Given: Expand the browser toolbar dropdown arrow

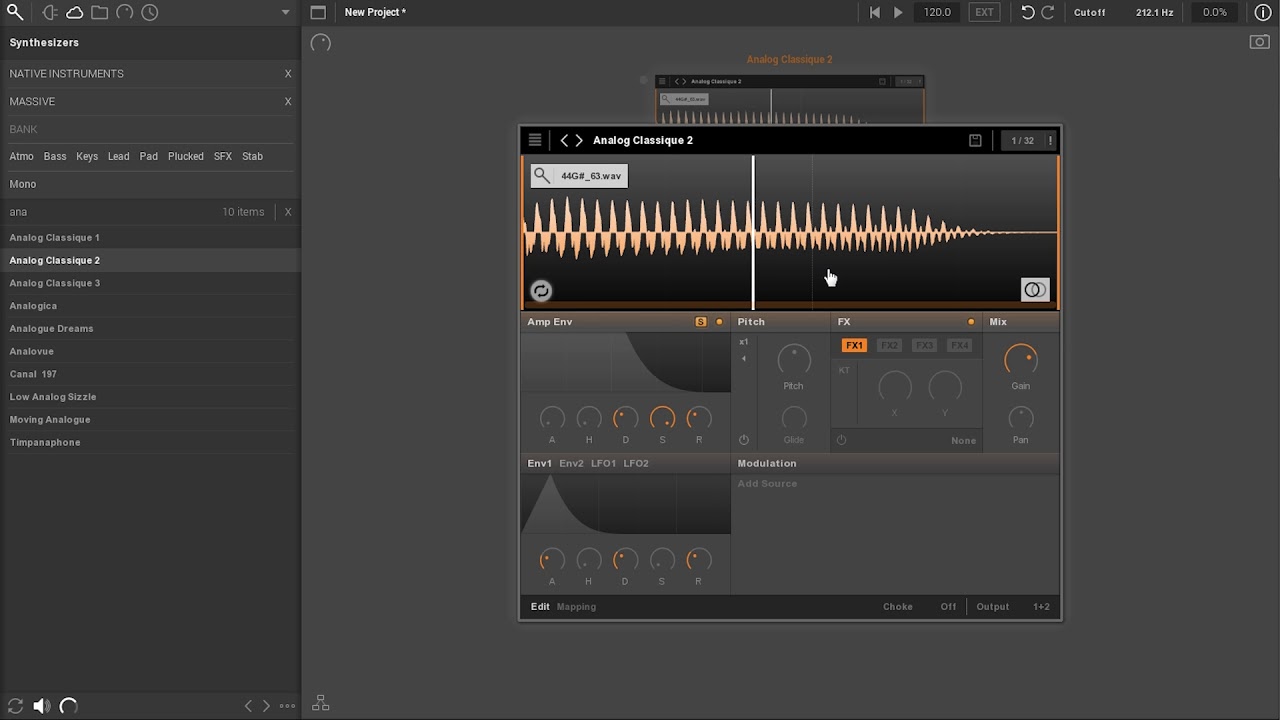Looking at the screenshot, I should point(285,13).
